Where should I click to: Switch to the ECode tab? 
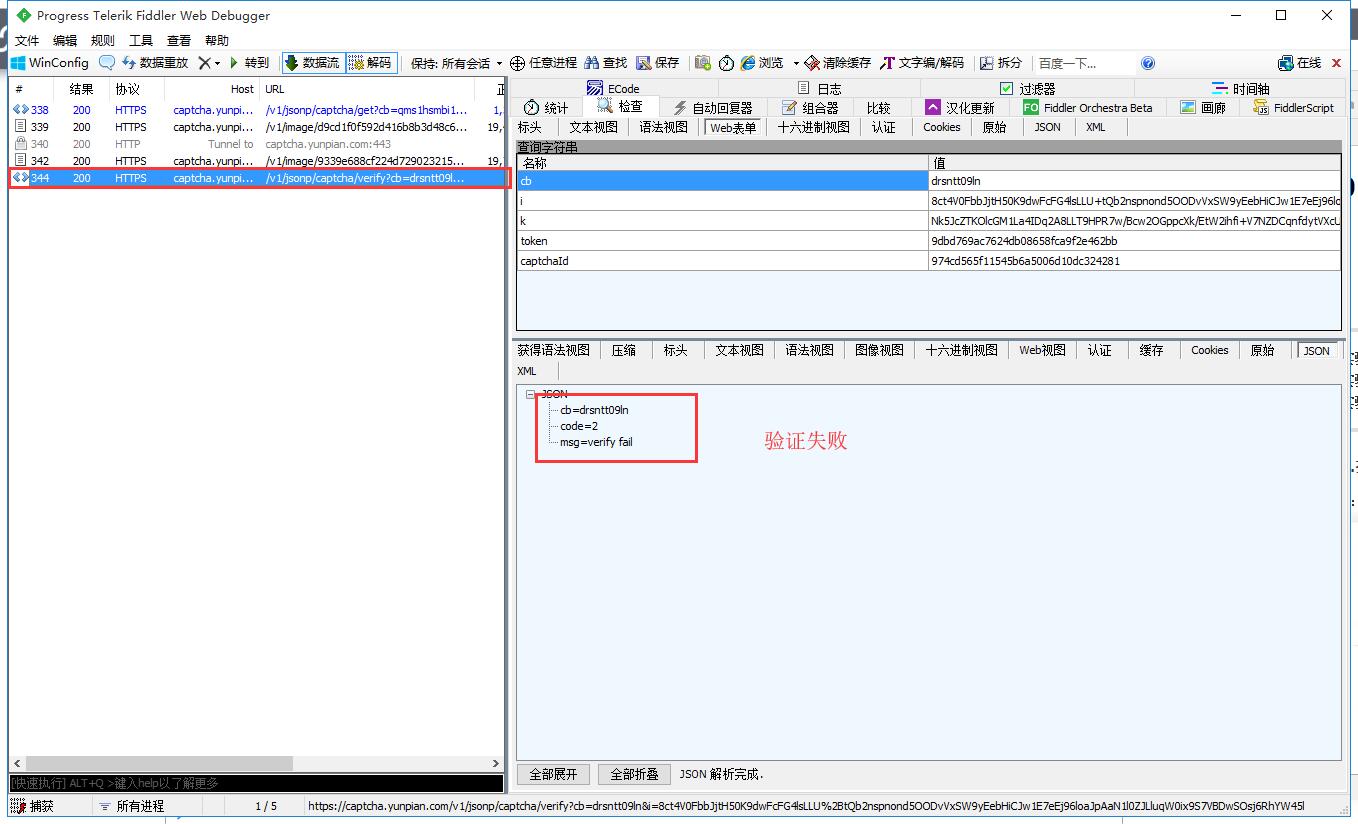(x=613, y=88)
